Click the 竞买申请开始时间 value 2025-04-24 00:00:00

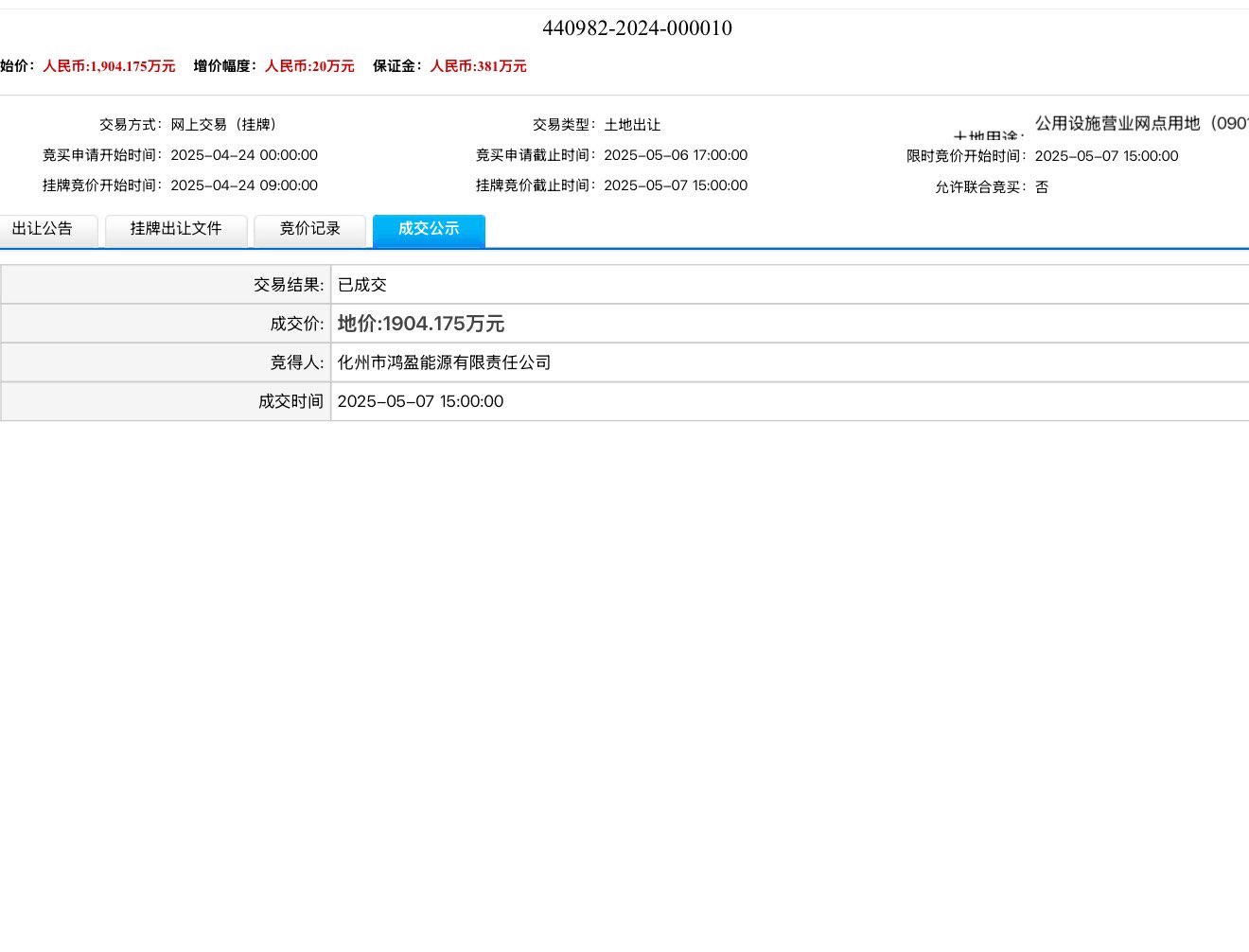pos(244,155)
